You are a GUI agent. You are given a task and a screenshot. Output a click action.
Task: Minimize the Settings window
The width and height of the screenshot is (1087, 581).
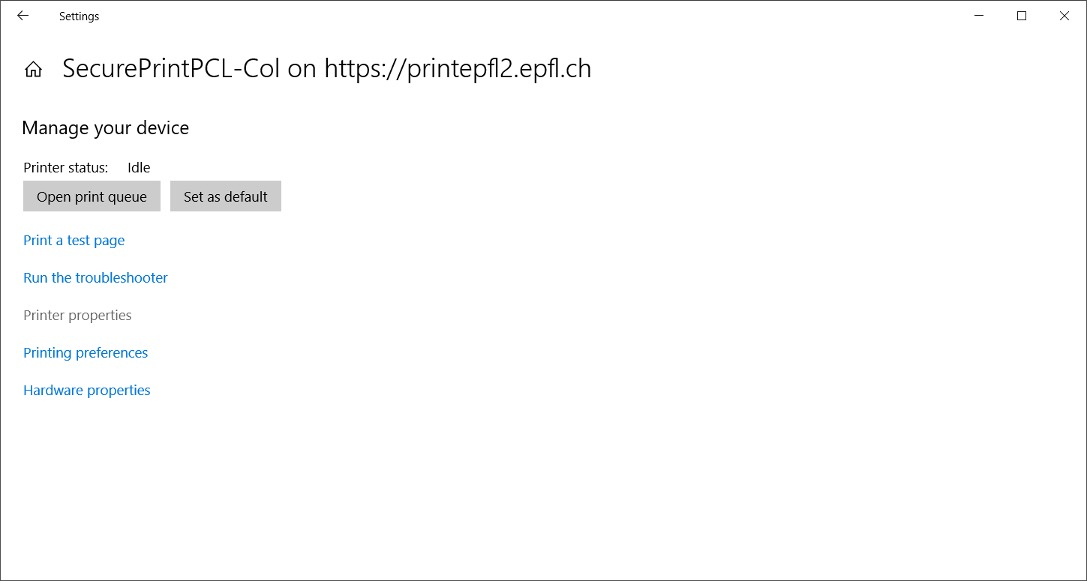(x=977, y=16)
